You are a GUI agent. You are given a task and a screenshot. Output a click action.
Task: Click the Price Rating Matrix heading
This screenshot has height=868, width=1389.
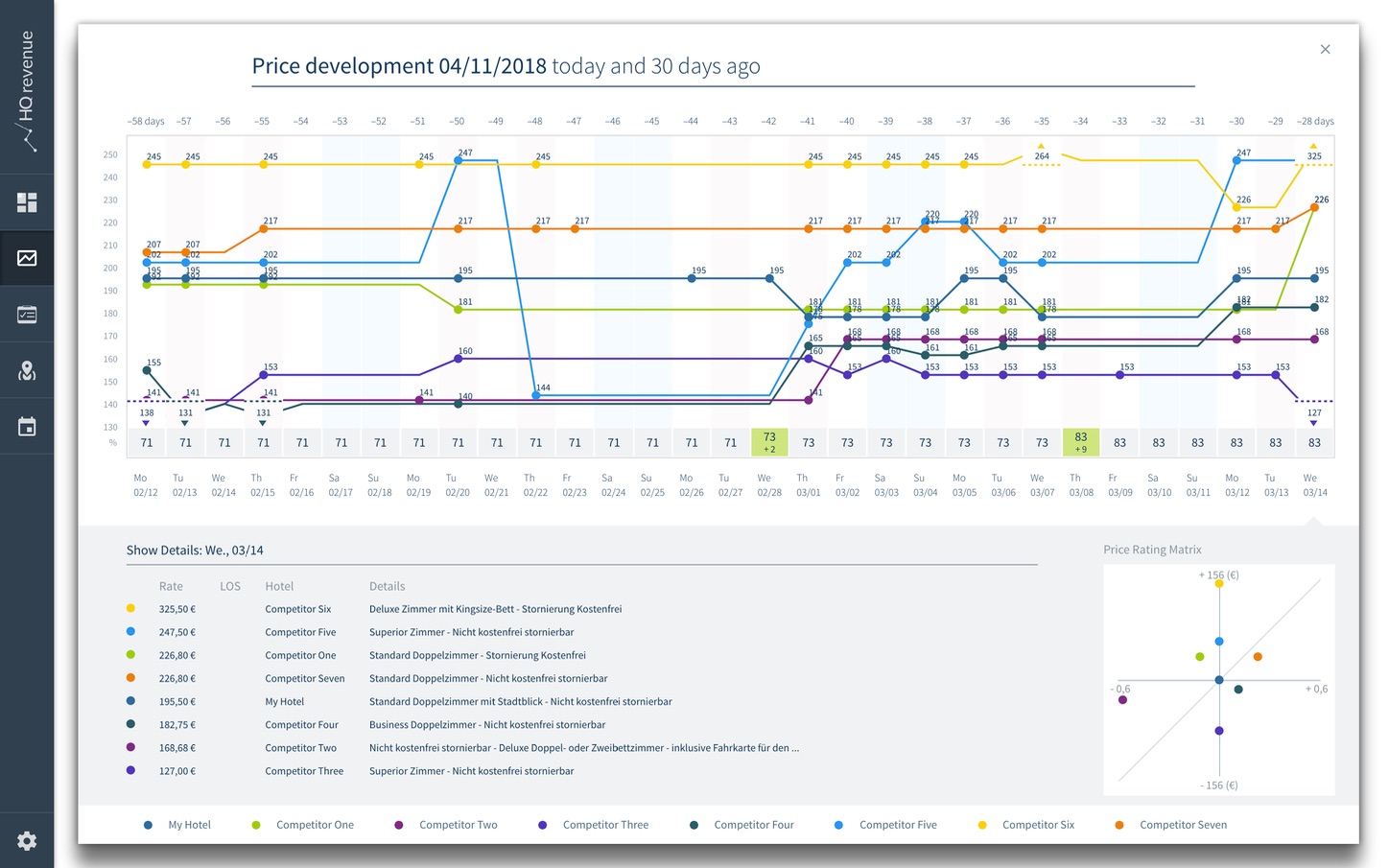[x=1152, y=550]
